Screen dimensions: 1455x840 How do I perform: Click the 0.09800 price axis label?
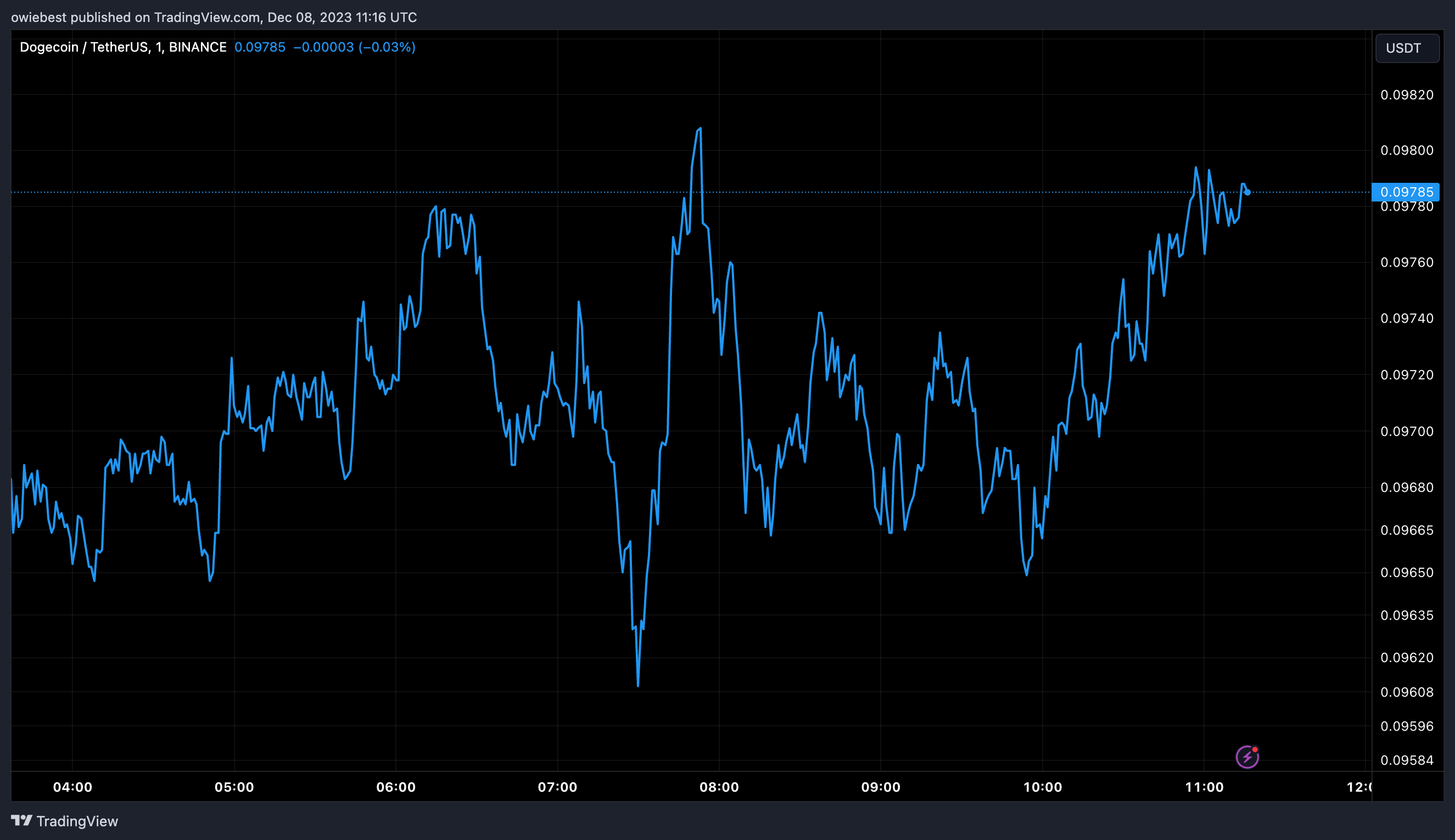[x=1407, y=150]
